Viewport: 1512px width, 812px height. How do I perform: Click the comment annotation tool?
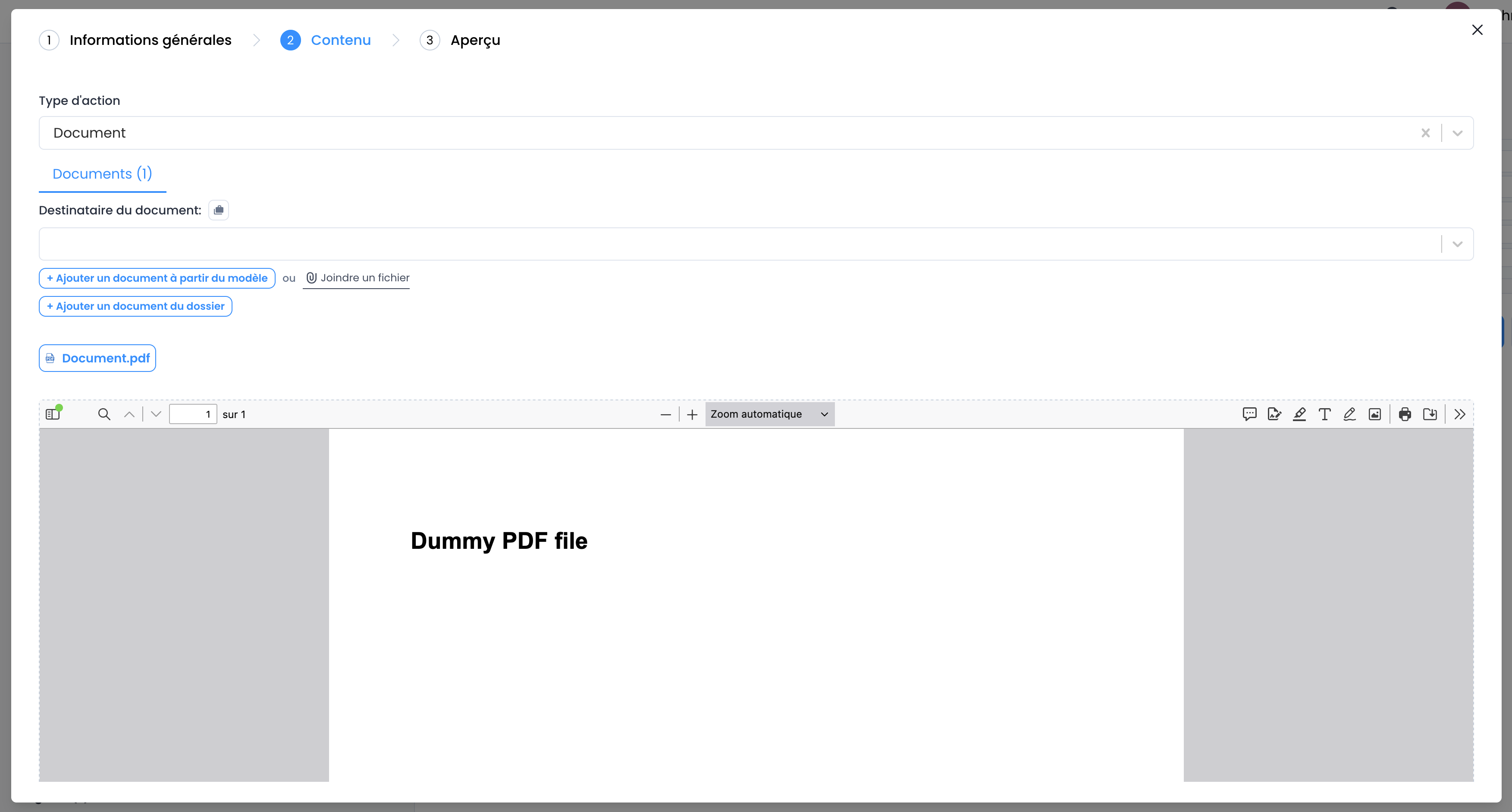[1249, 414]
